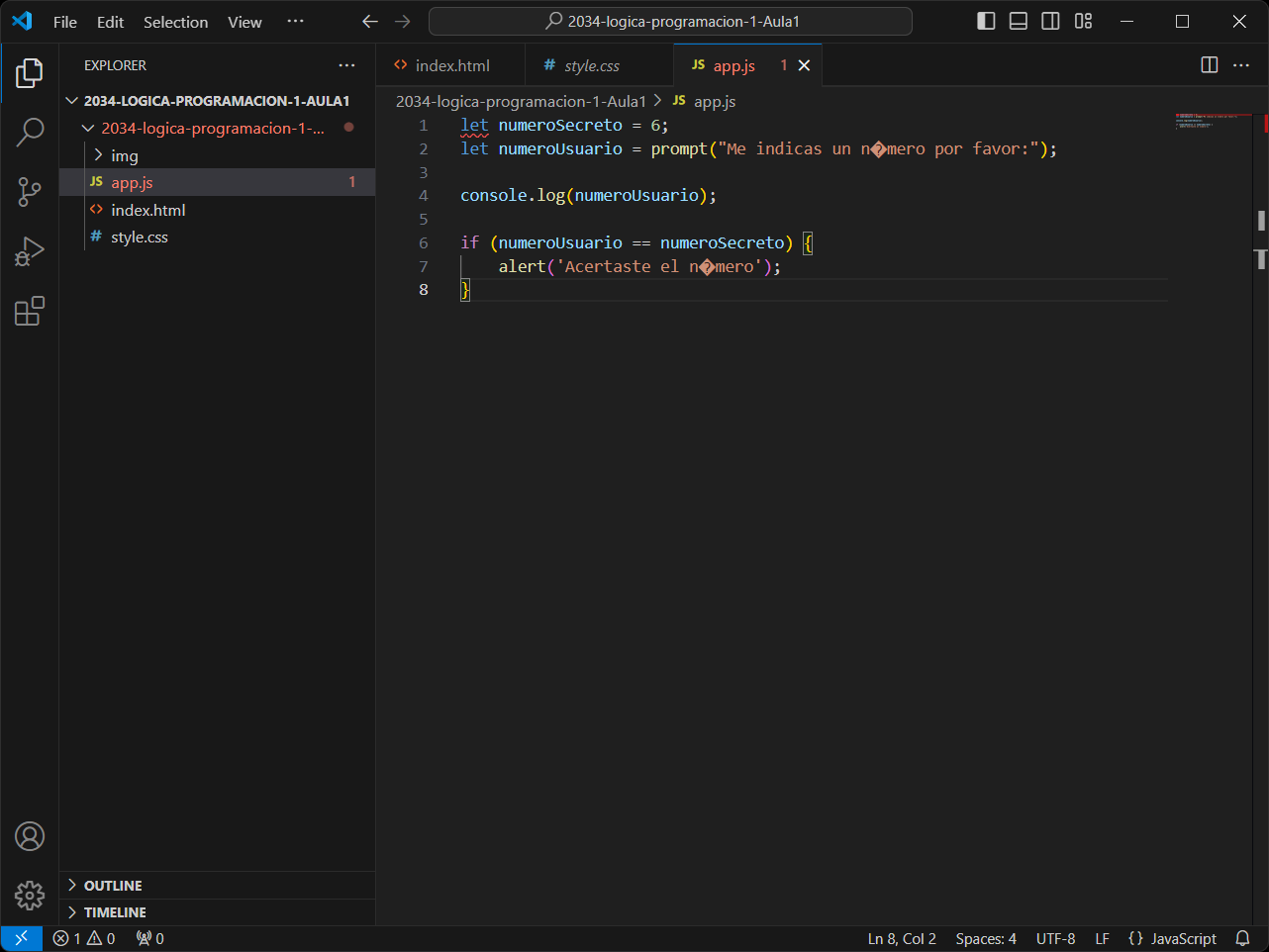This screenshot has width=1269, height=952.
Task: Split the editor to the right
Action: click(1209, 64)
